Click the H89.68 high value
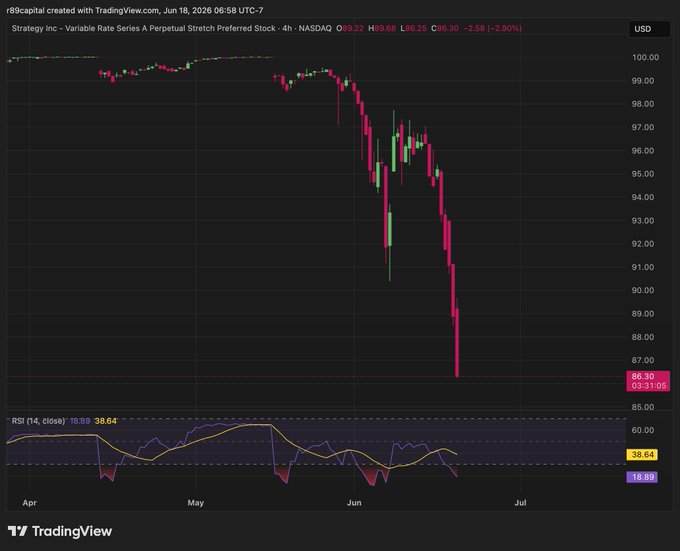 [382, 28]
